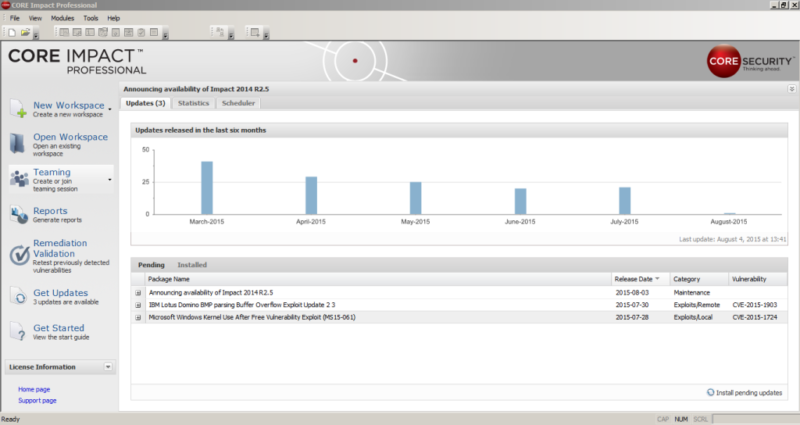
Task: Select the Installed updates tab
Action: [x=192, y=265]
